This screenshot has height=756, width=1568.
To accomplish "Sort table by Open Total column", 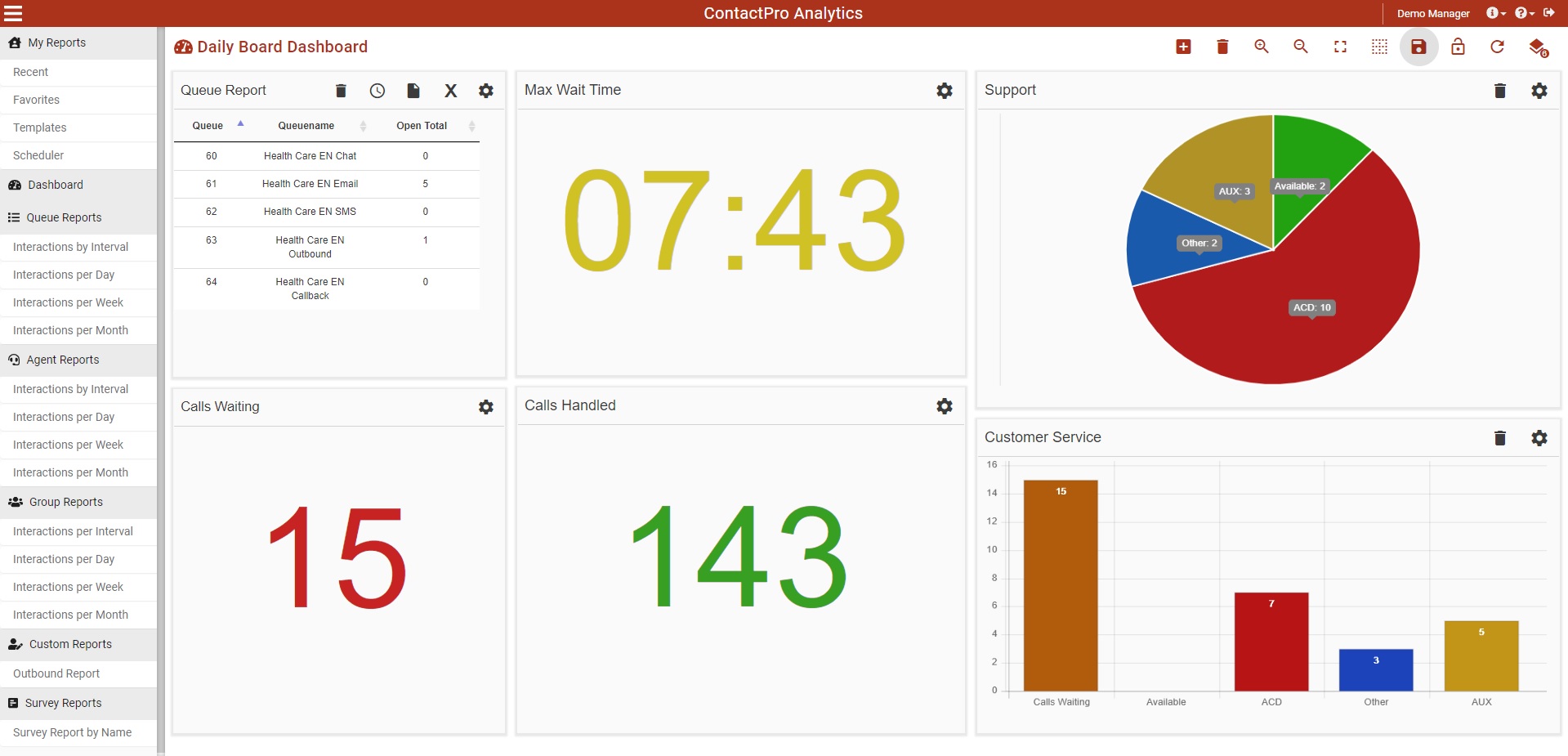I will tap(422, 126).
